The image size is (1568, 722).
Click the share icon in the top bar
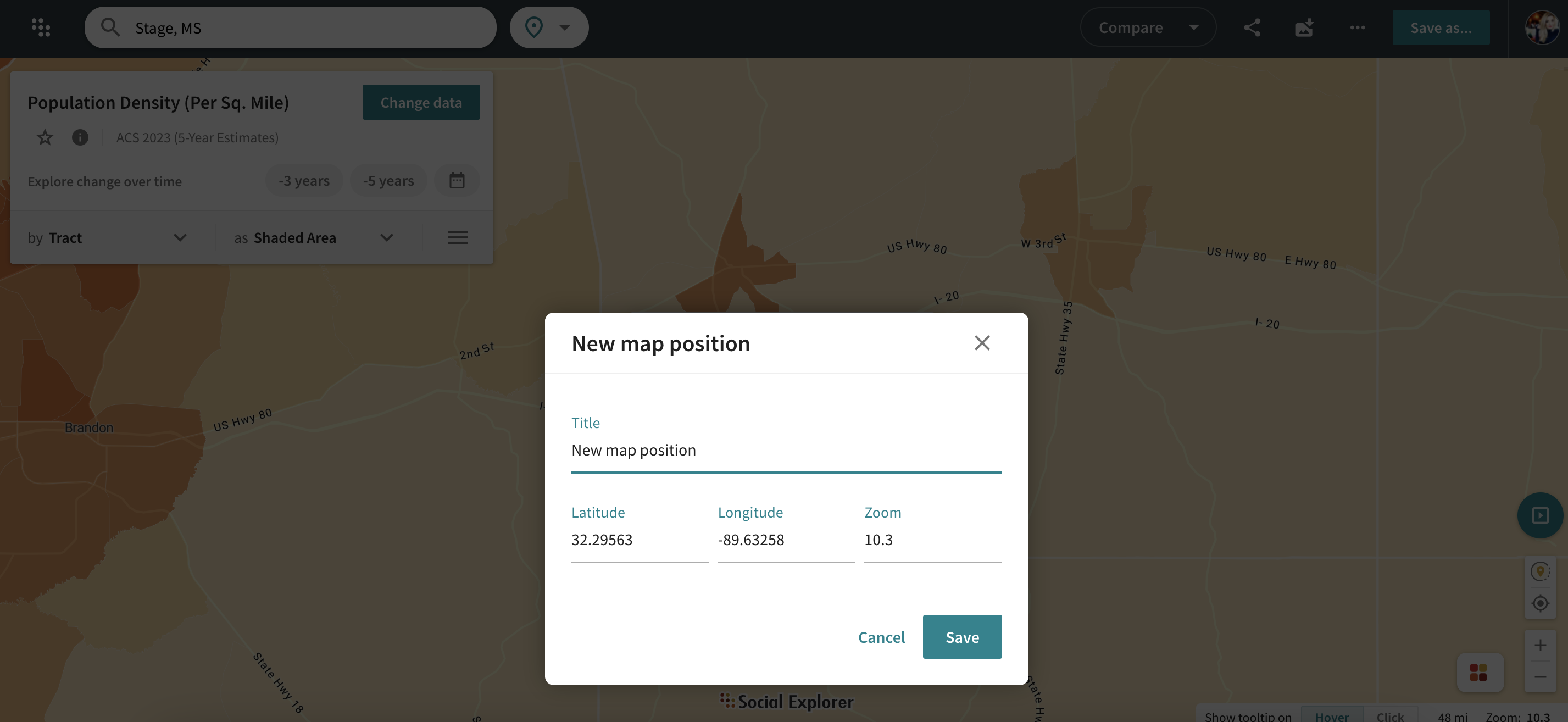[1252, 27]
